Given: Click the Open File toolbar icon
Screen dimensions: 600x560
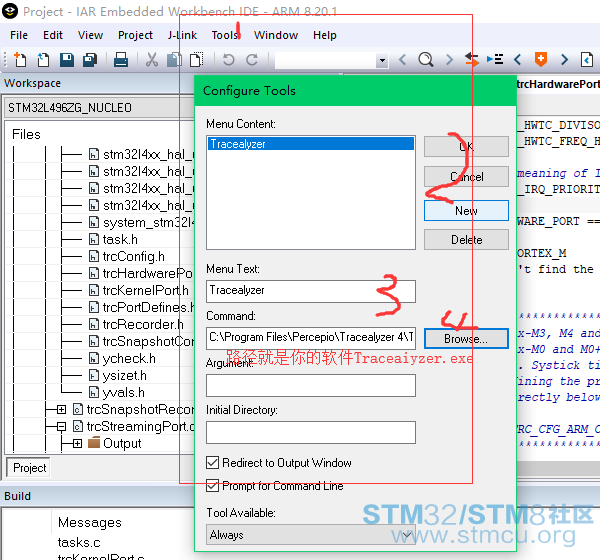Looking at the screenshot, I should [43, 60].
